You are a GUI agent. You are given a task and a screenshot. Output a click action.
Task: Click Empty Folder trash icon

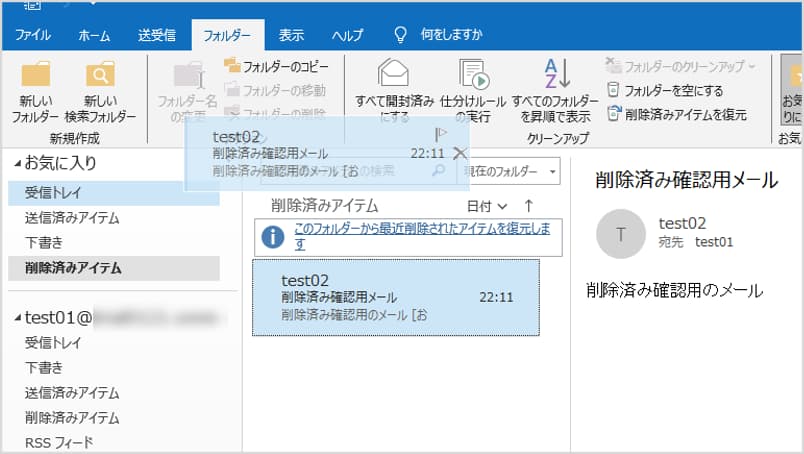[x=613, y=91]
